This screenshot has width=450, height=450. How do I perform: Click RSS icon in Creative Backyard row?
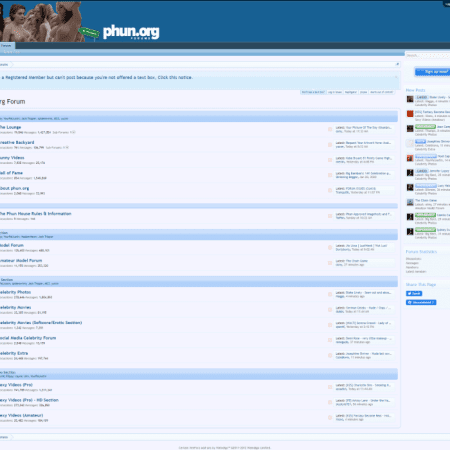(x=330, y=145)
